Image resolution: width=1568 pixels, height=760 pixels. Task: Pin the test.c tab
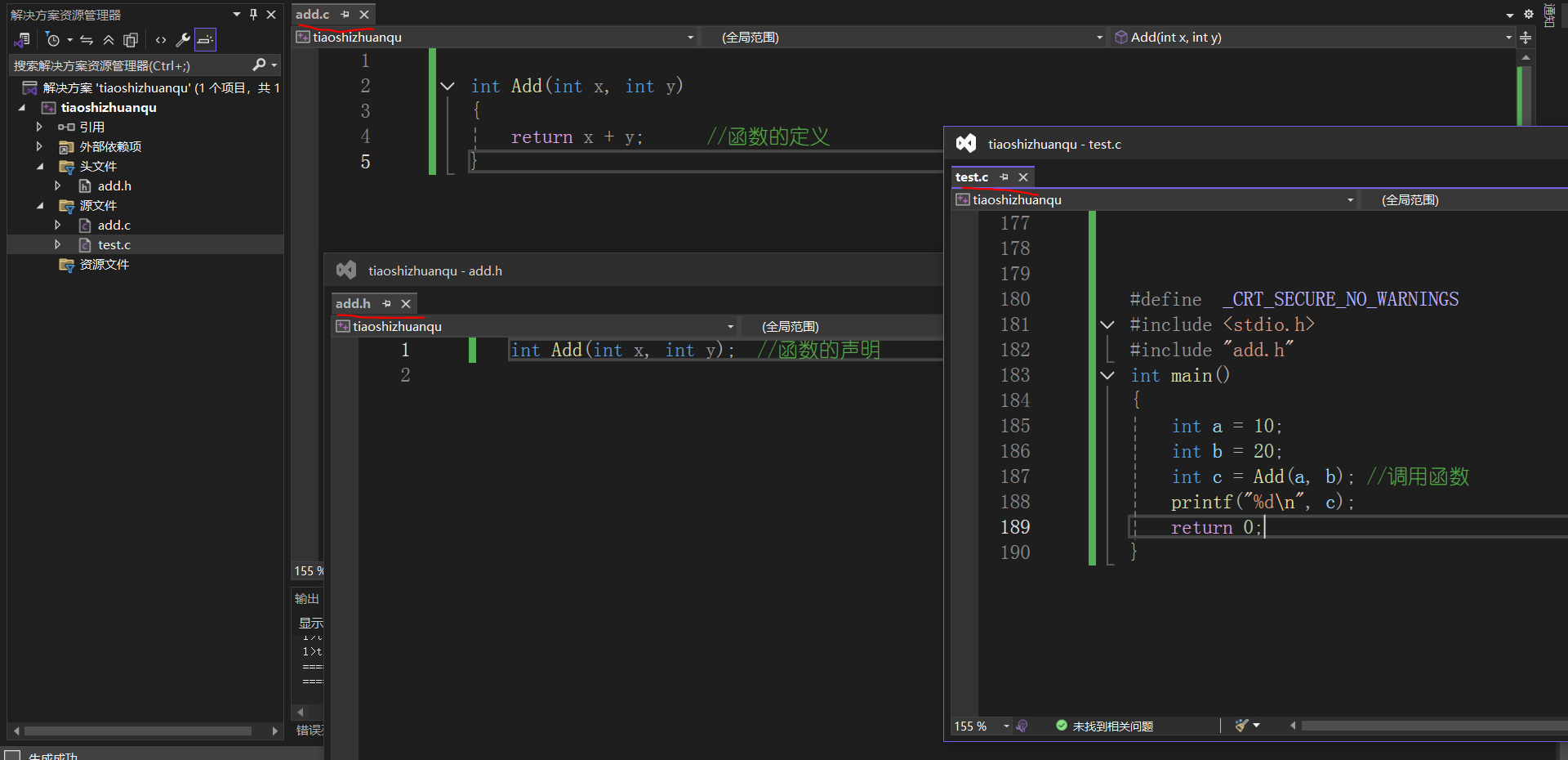pos(1004,177)
